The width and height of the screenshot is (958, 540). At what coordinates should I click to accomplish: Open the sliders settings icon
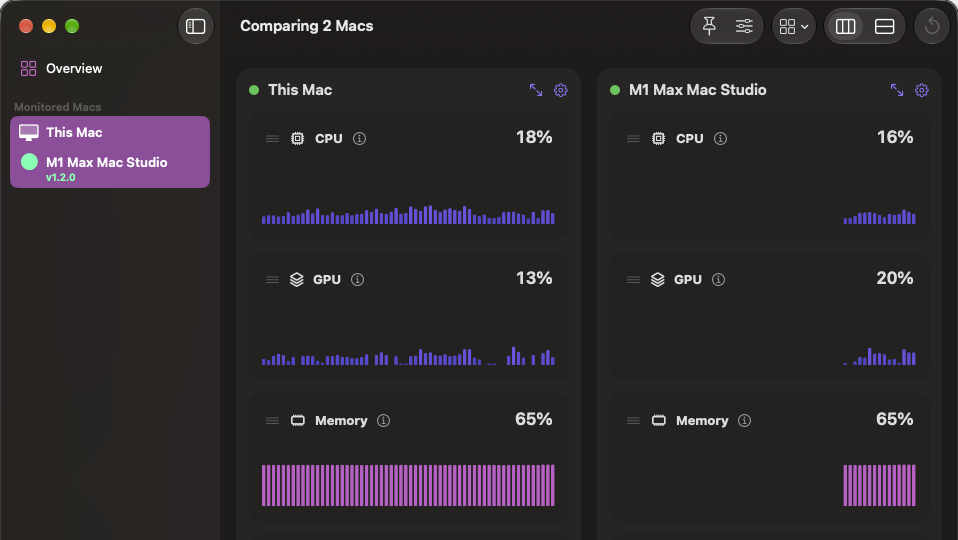(744, 26)
